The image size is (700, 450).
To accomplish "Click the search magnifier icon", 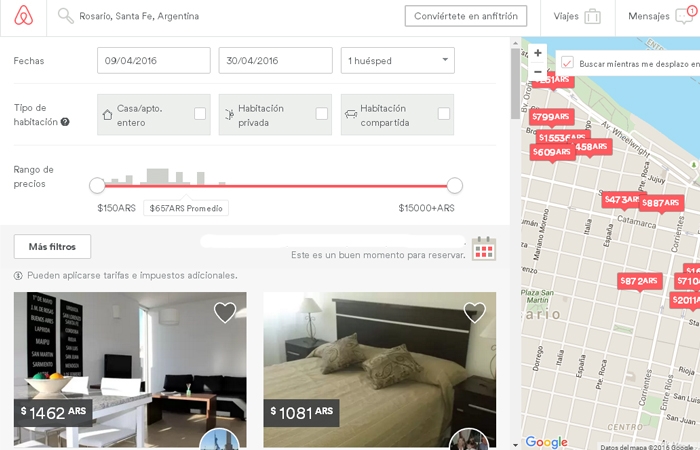I will click(x=66, y=16).
